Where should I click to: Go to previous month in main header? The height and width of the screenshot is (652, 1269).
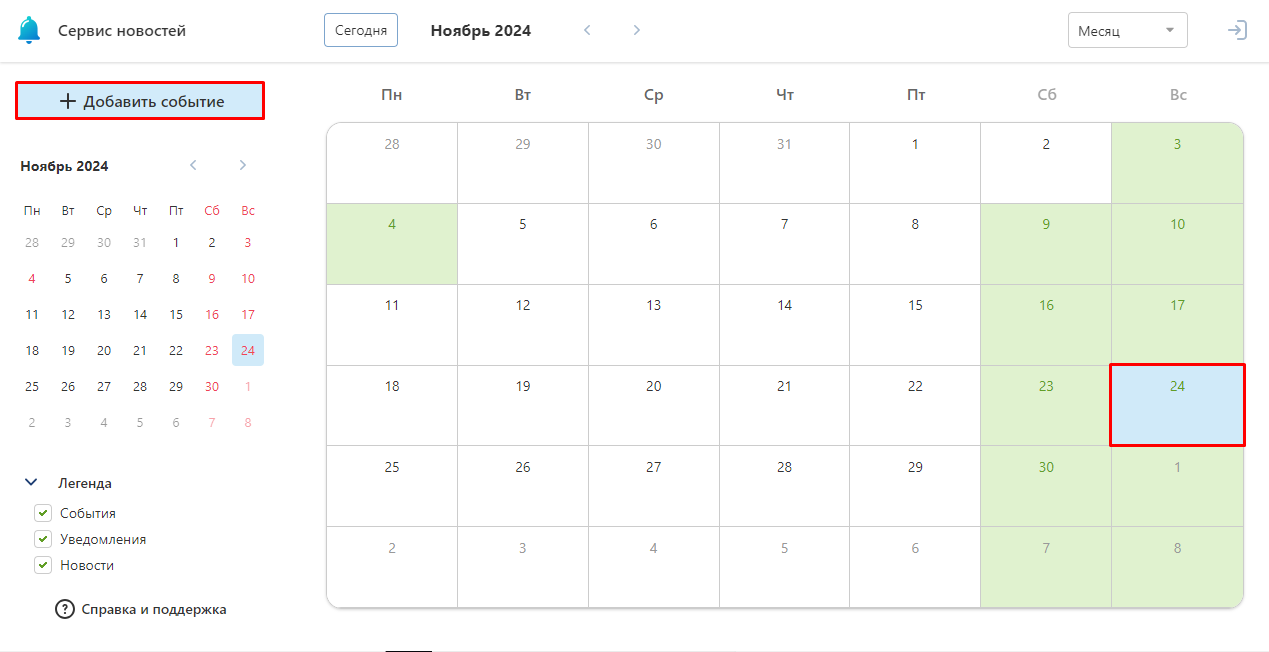coord(587,30)
